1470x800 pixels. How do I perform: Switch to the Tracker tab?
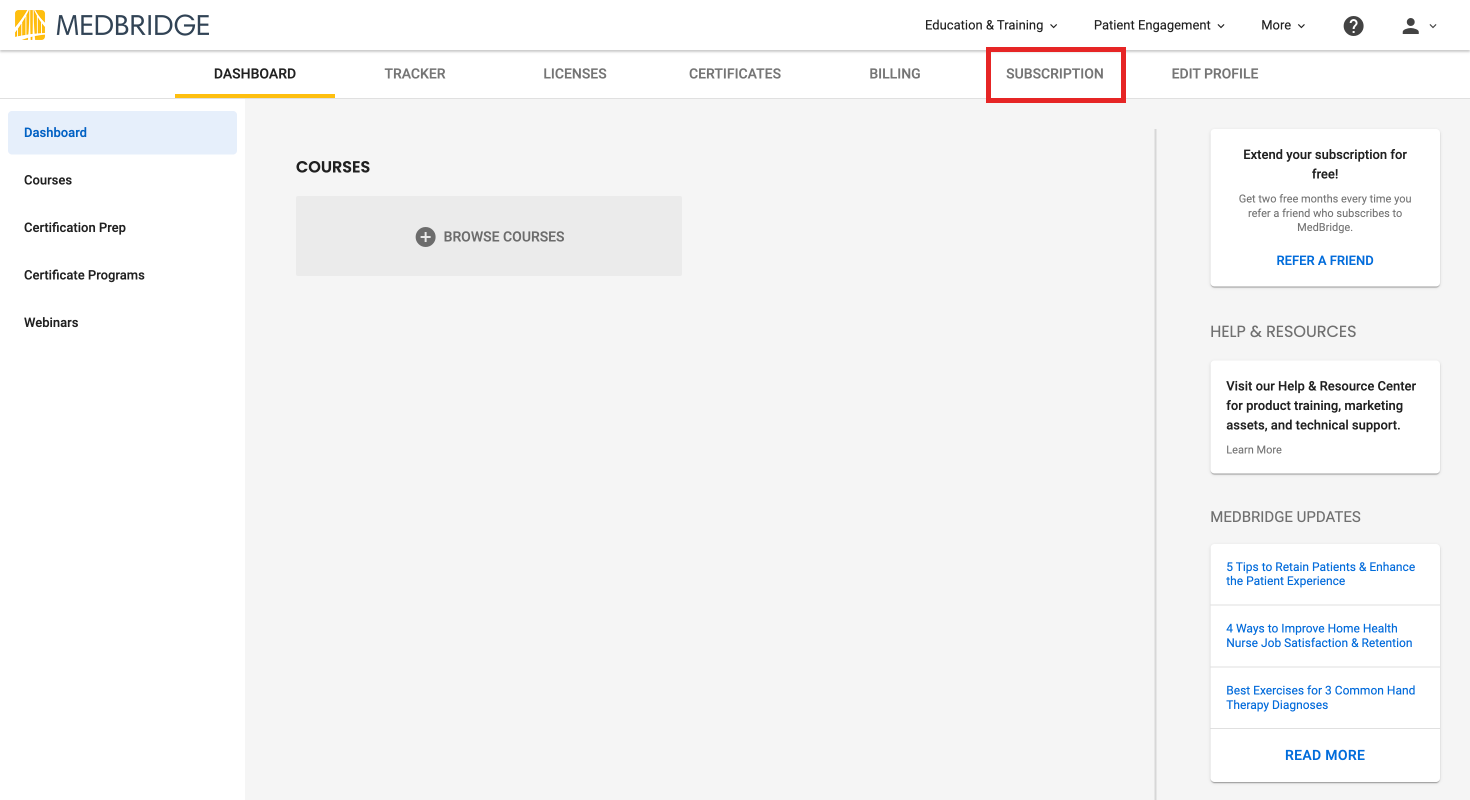point(415,74)
